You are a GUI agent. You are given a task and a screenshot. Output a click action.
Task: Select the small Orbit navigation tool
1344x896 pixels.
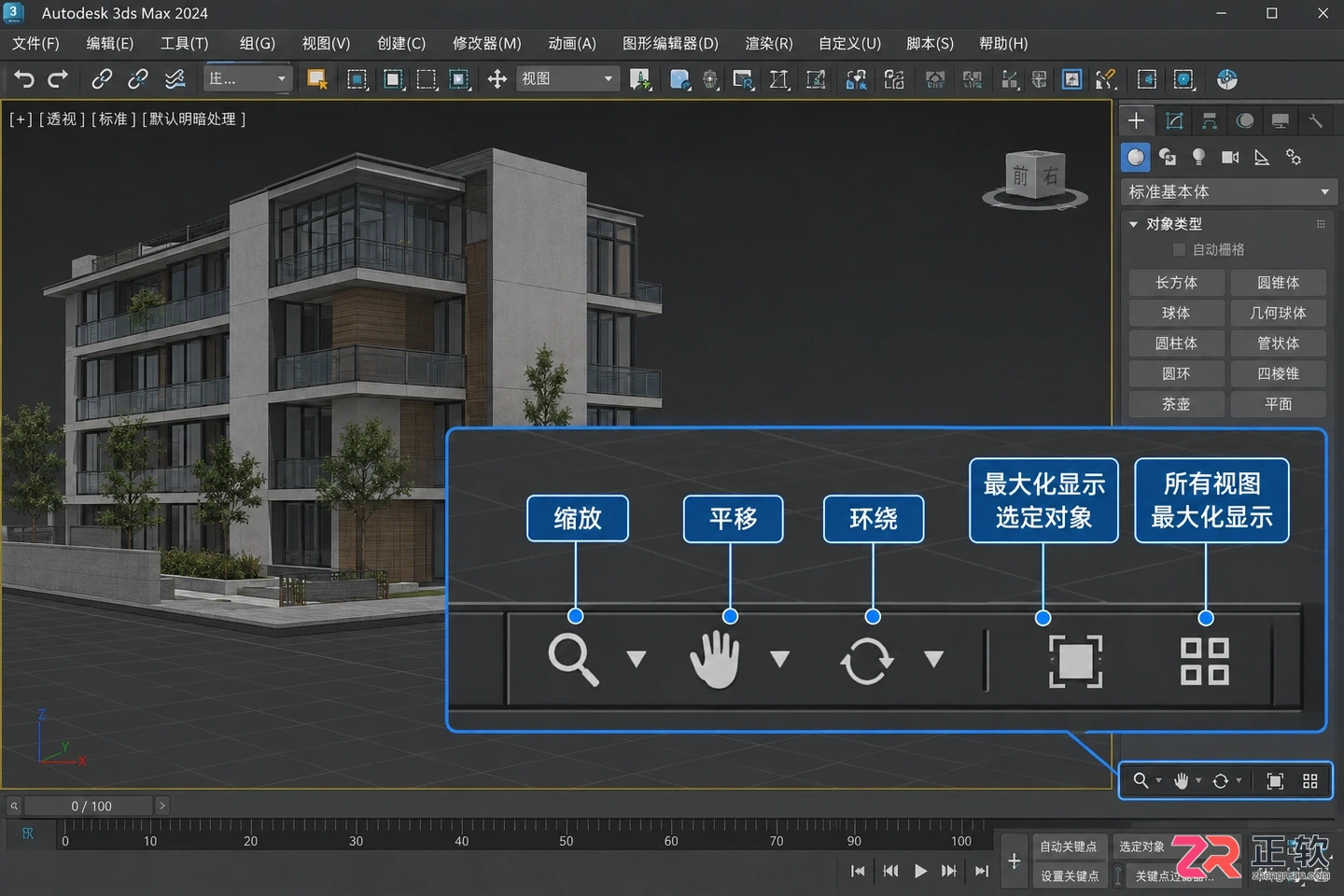(x=1221, y=780)
